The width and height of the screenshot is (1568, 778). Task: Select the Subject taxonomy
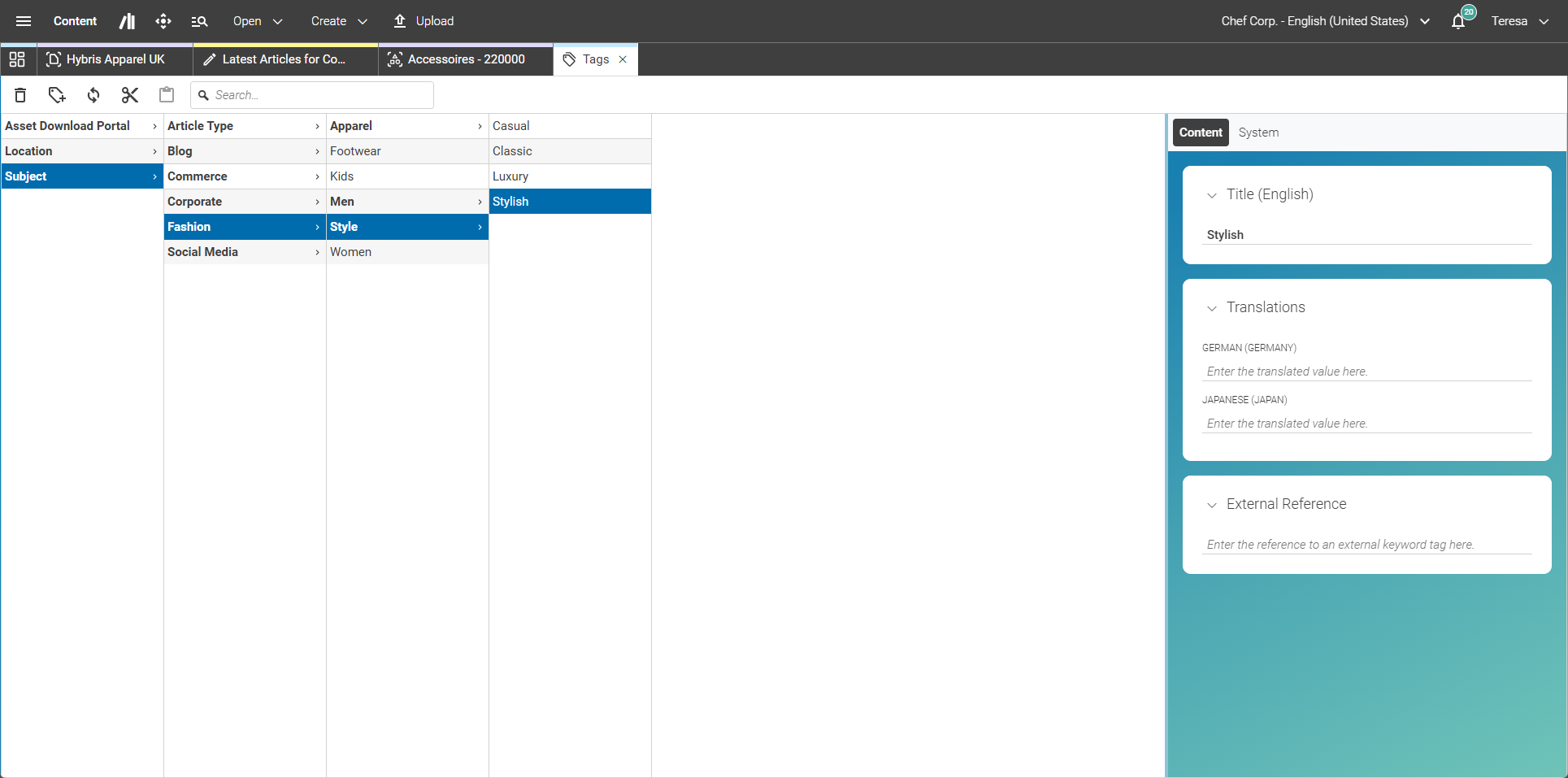82,176
